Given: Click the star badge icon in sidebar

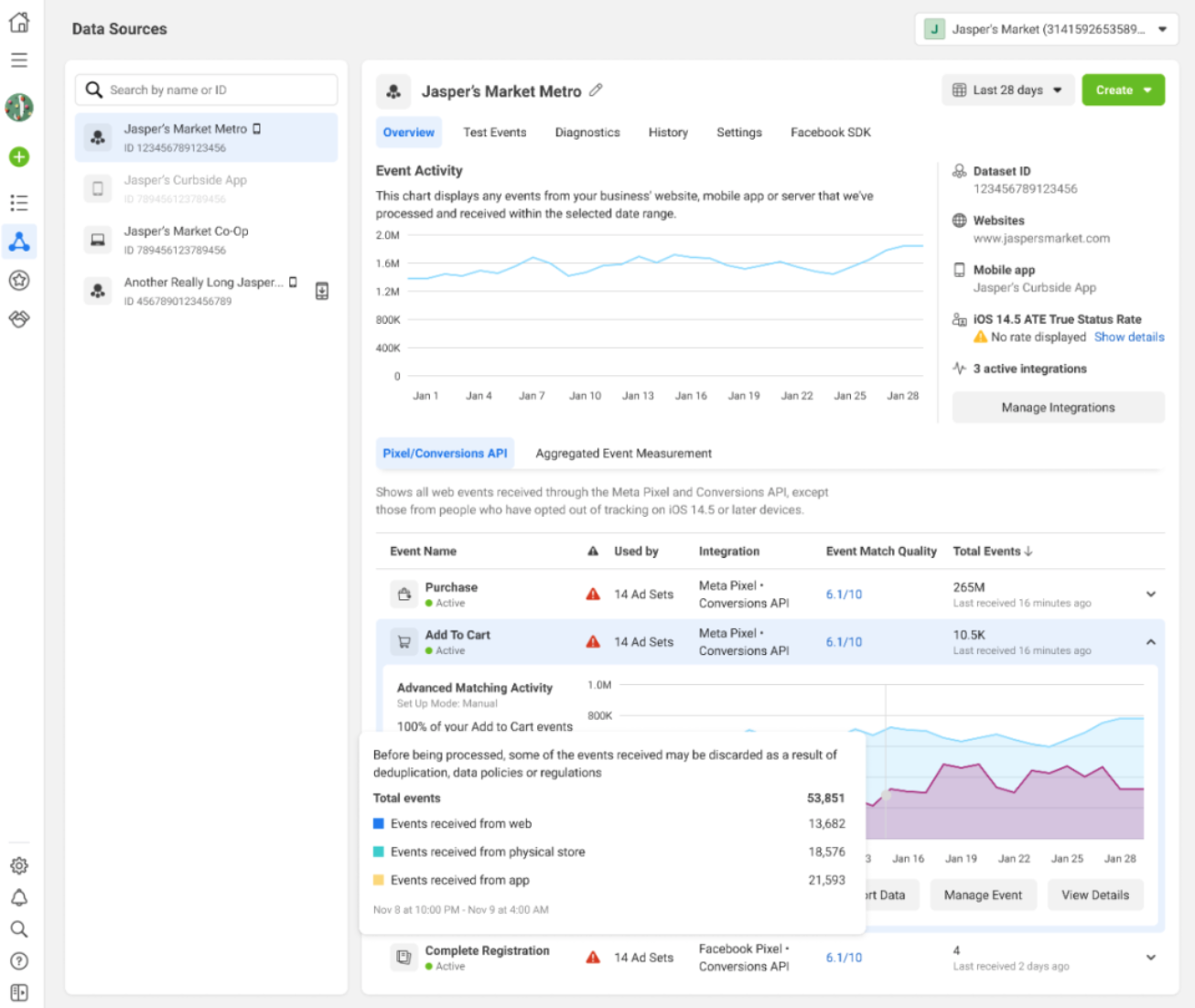Looking at the screenshot, I should point(19,281).
